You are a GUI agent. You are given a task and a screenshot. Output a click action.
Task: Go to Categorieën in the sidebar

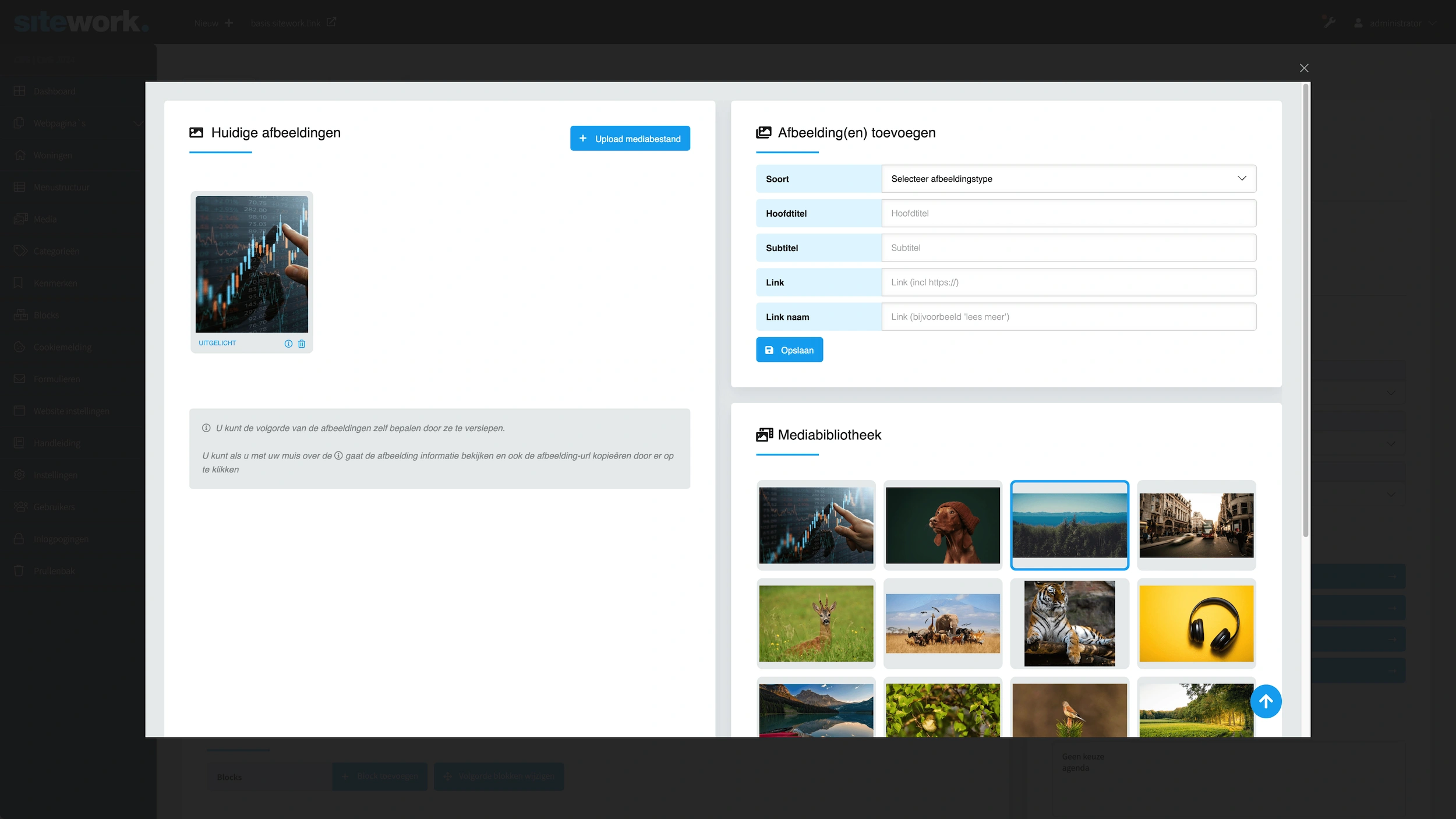(56, 251)
